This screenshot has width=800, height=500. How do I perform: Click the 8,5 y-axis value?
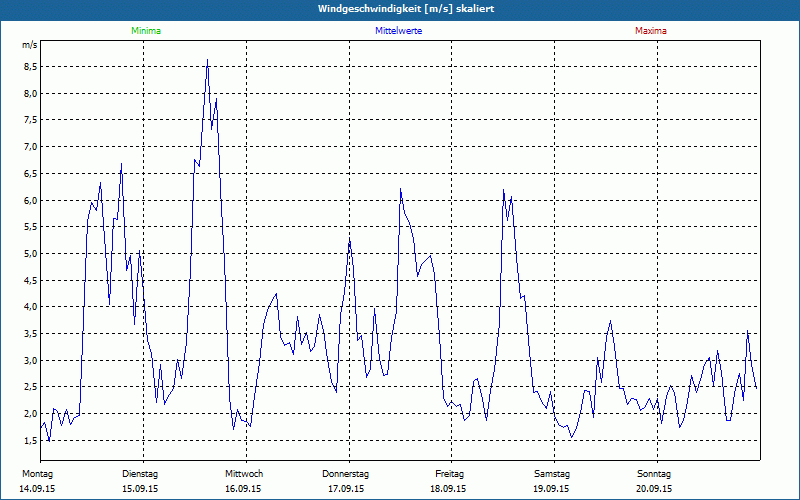[29, 67]
